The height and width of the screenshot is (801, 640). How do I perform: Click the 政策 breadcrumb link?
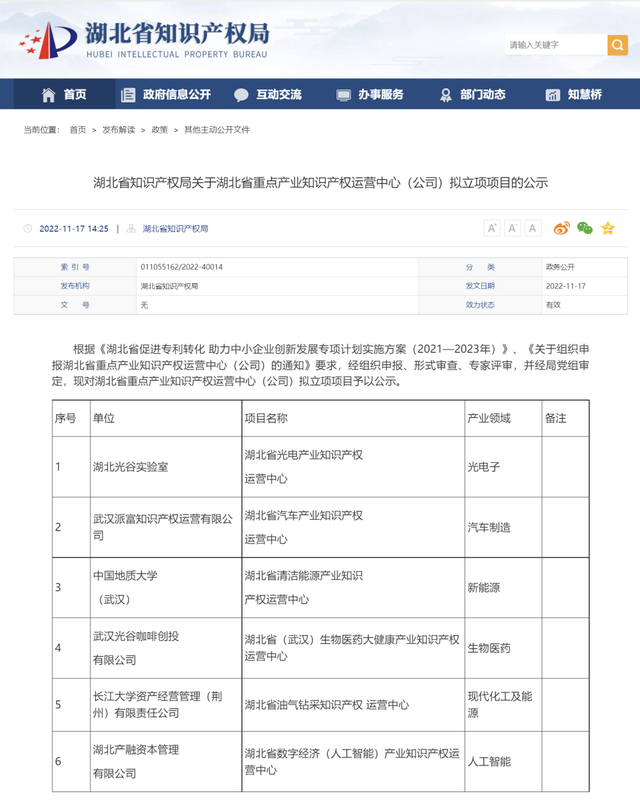(x=159, y=130)
